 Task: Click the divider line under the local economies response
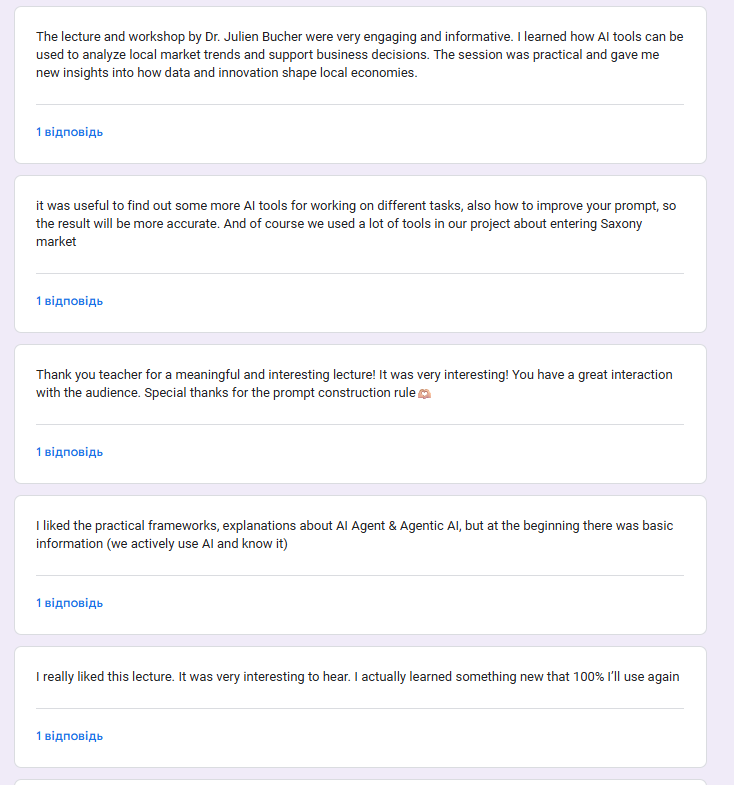point(360,104)
